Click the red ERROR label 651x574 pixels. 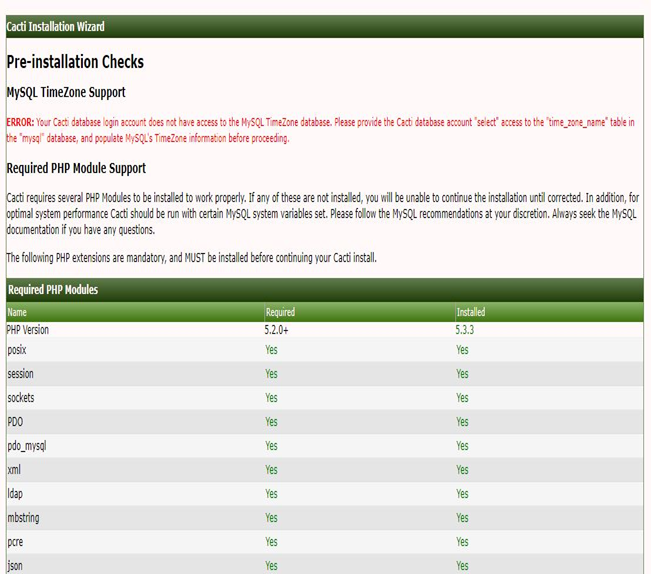pos(20,122)
